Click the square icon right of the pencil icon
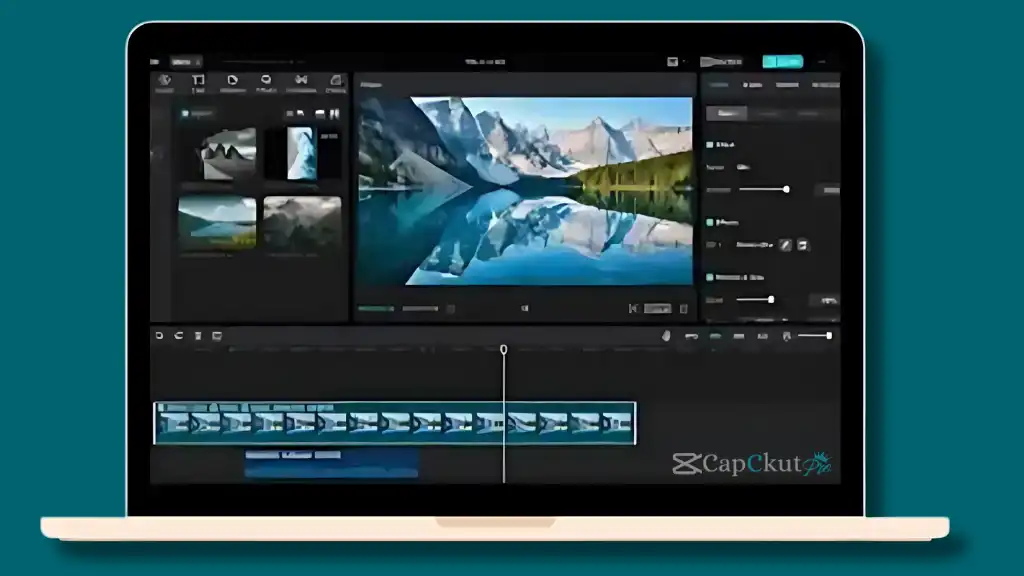 803,245
